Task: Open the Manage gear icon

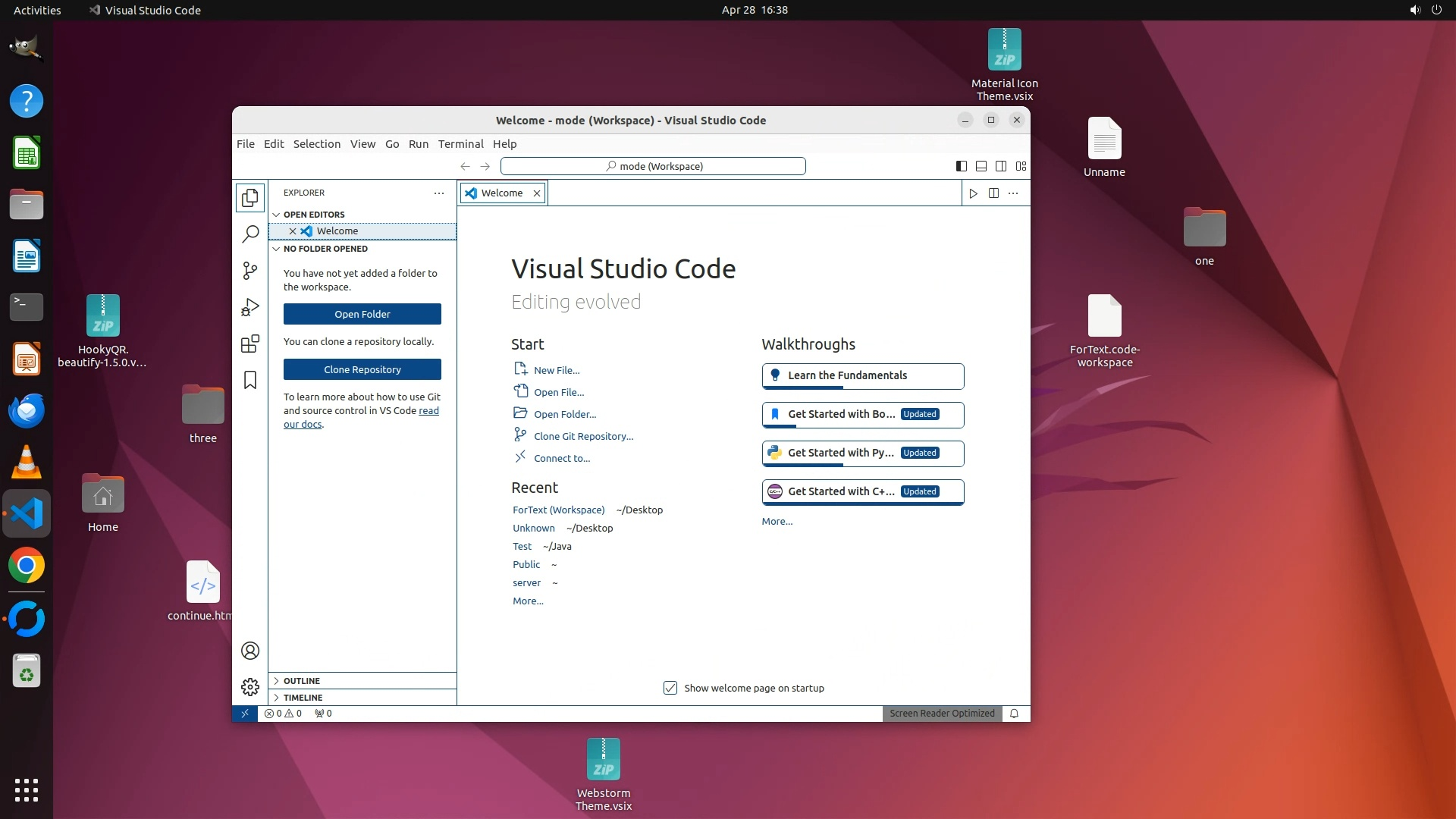Action: coord(250,687)
